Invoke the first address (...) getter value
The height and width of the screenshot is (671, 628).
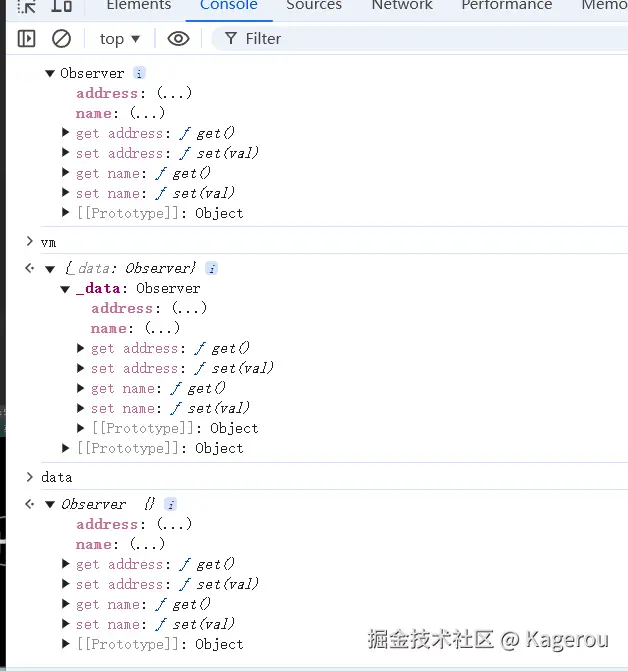[174, 93]
